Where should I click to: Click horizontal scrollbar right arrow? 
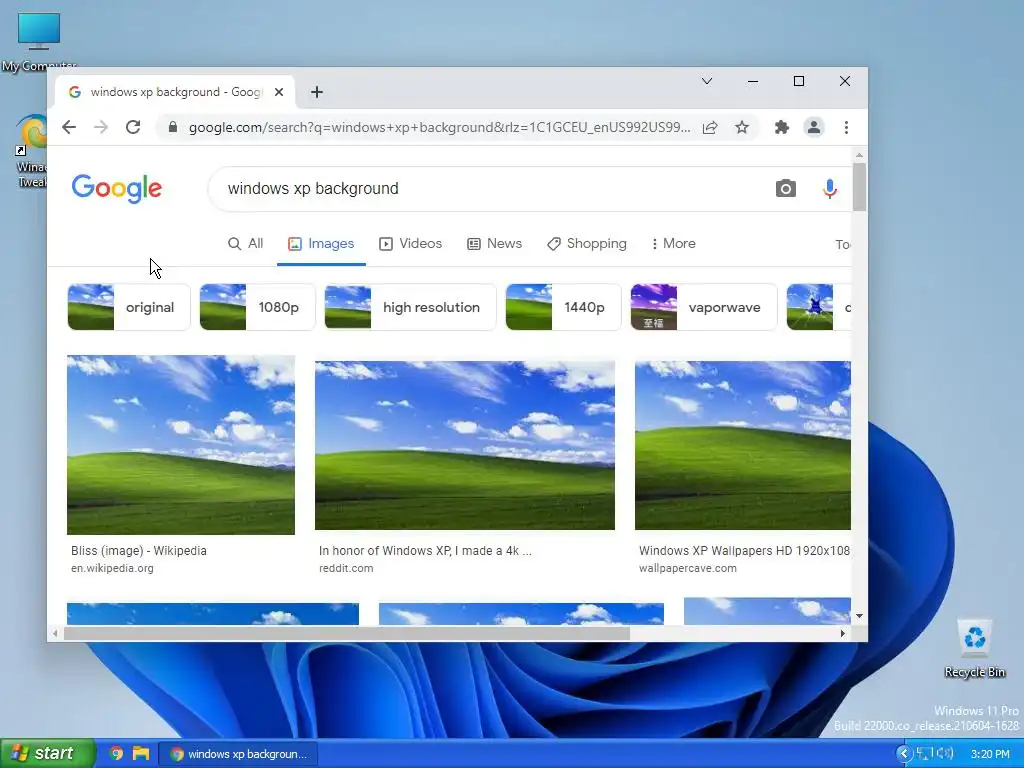[x=842, y=633]
